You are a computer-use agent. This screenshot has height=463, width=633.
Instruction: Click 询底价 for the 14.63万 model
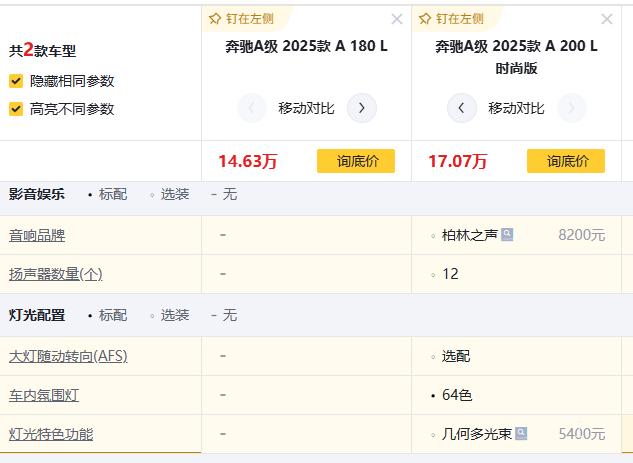pos(355,161)
